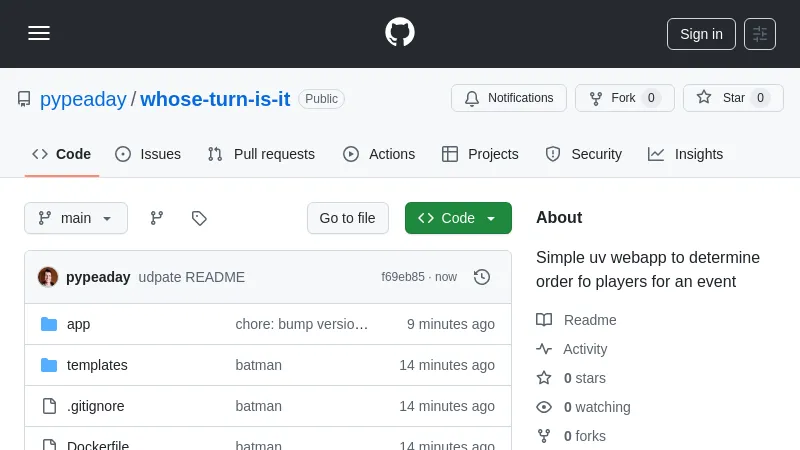The height and width of the screenshot is (450, 800).
Task: Expand the main branch dropdown
Action: [76, 218]
